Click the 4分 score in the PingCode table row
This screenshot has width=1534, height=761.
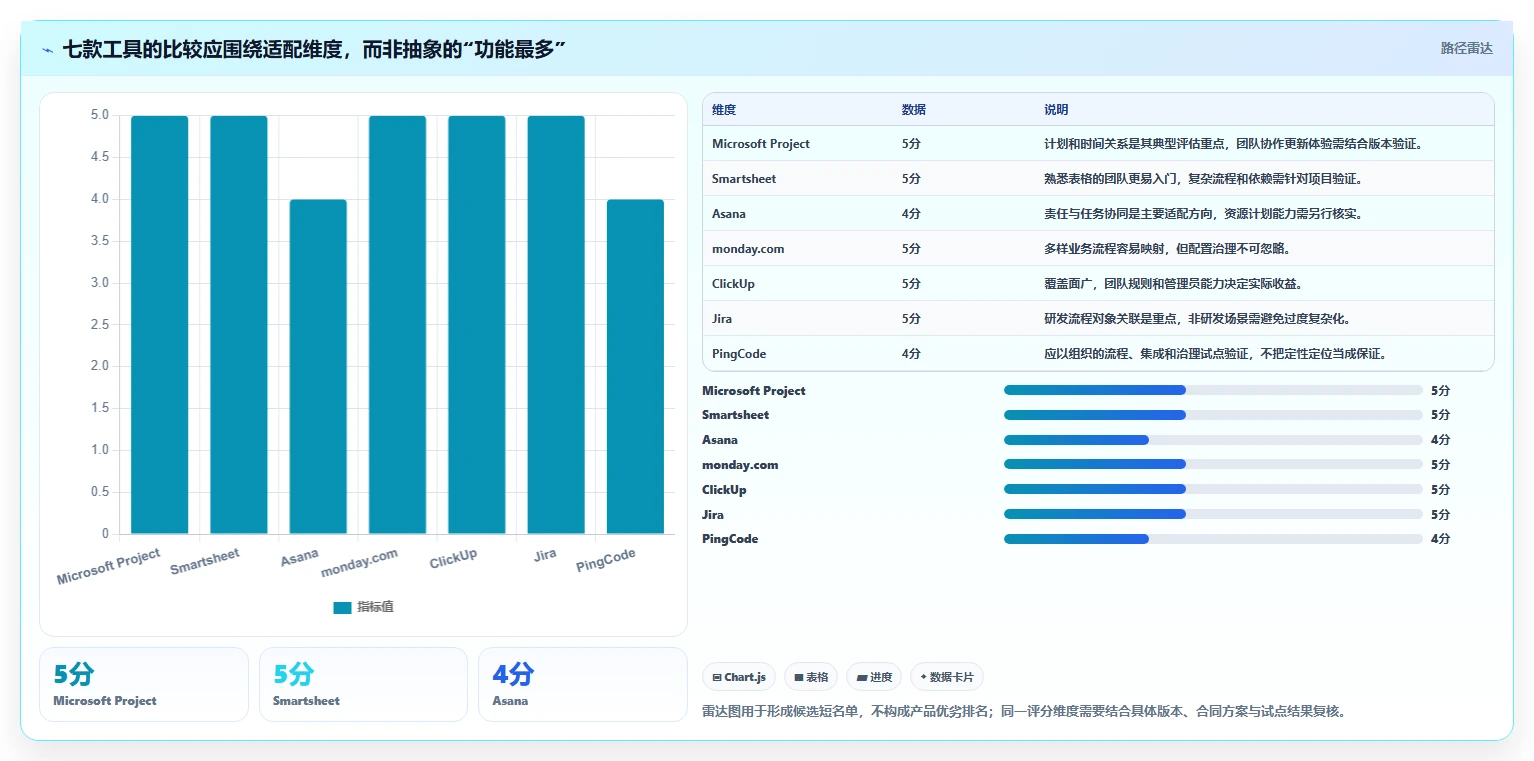pyautogui.click(x=911, y=354)
